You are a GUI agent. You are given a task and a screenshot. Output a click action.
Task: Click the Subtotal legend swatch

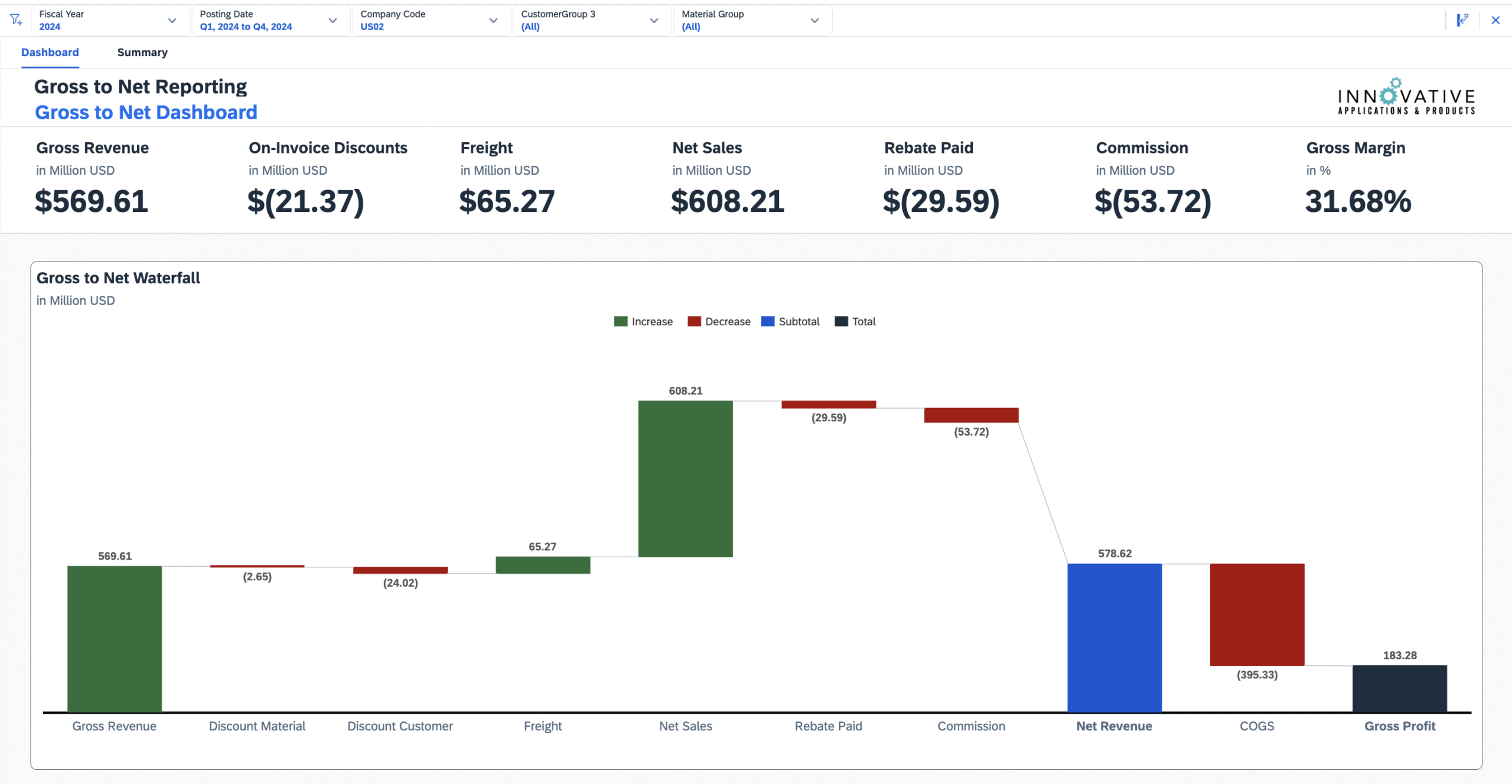[x=767, y=321]
